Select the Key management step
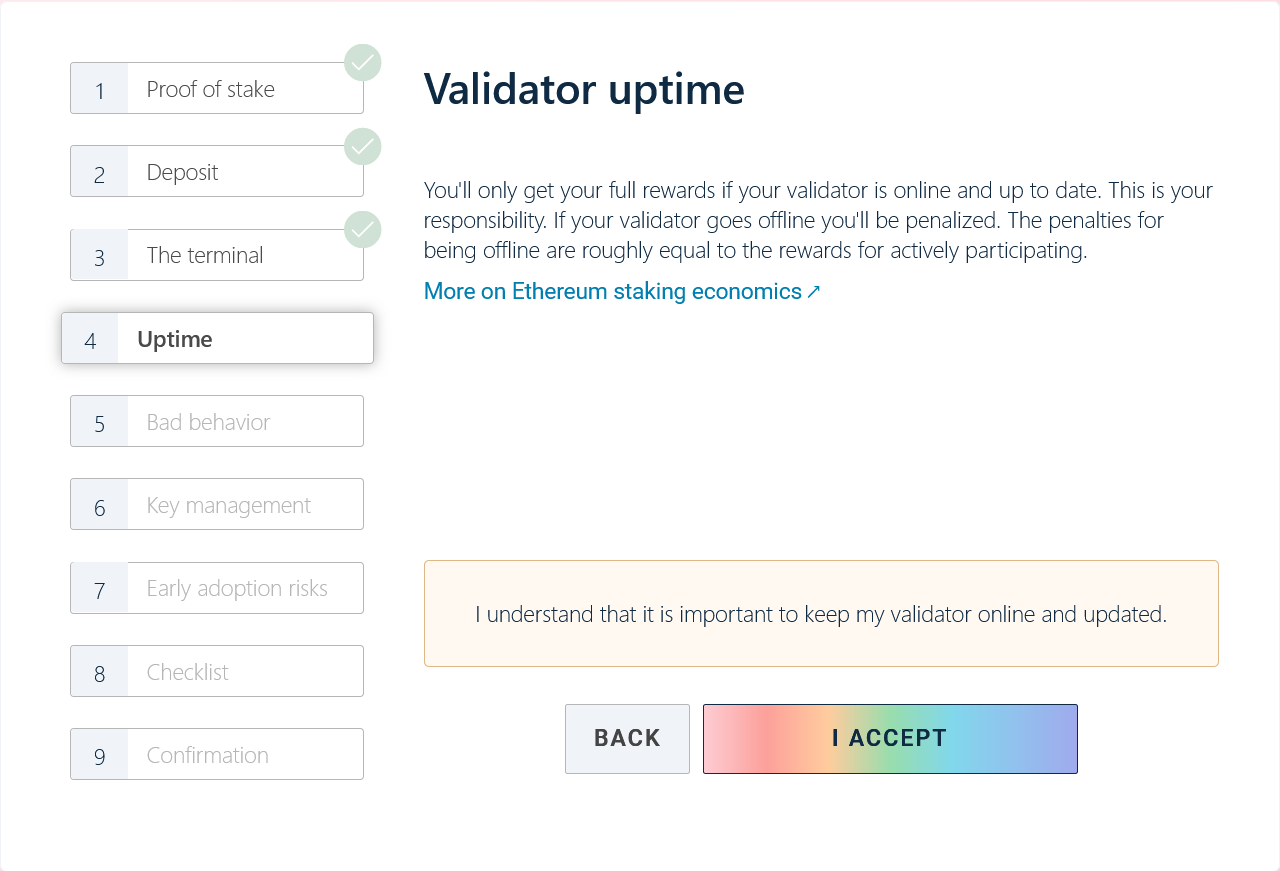 [216, 504]
